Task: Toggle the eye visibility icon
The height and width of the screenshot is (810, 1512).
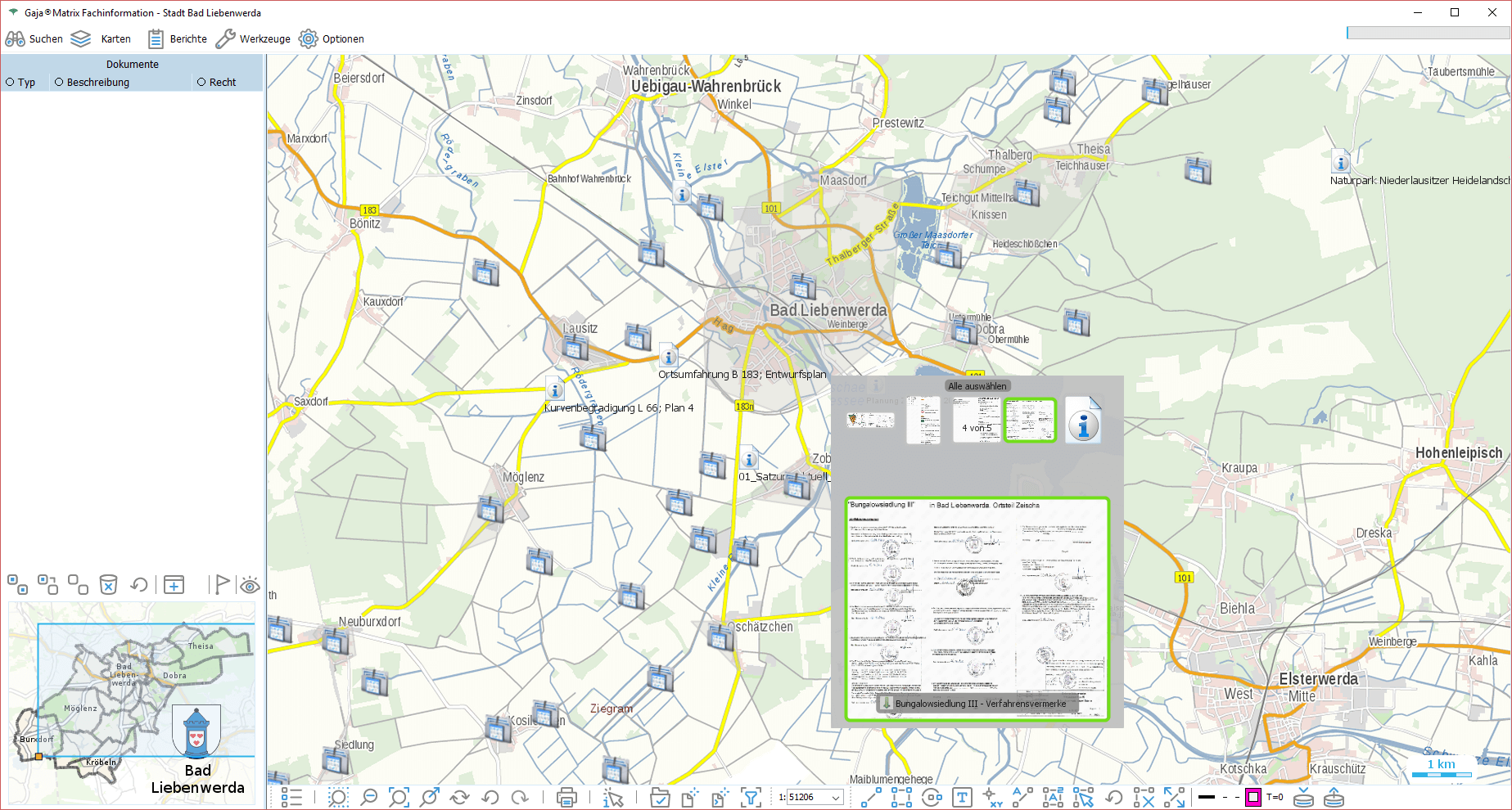Action: [x=250, y=585]
